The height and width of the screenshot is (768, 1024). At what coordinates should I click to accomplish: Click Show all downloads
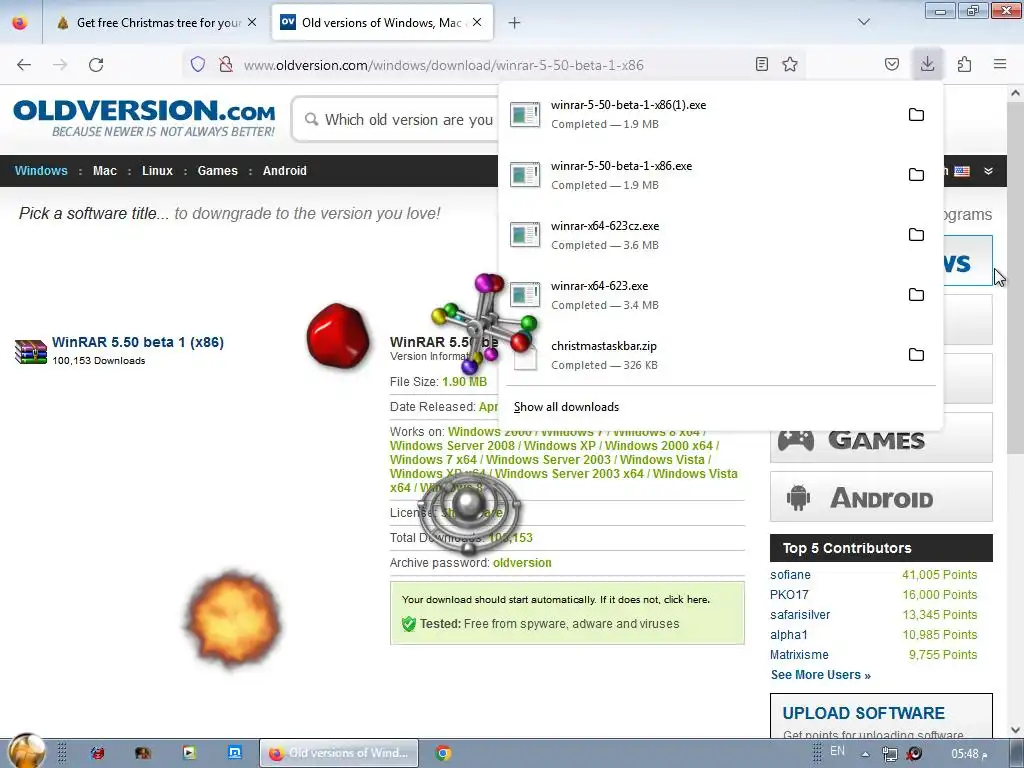[566, 407]
